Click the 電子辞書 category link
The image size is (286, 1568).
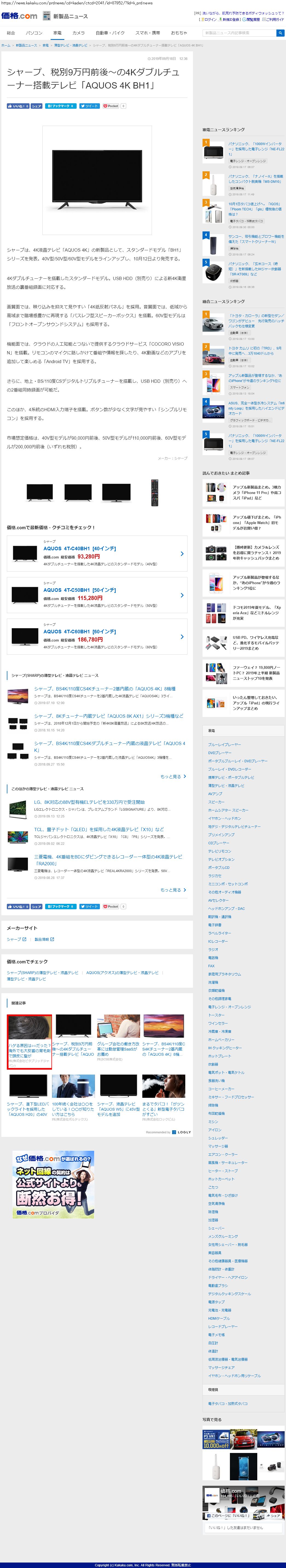coord(215,925)
